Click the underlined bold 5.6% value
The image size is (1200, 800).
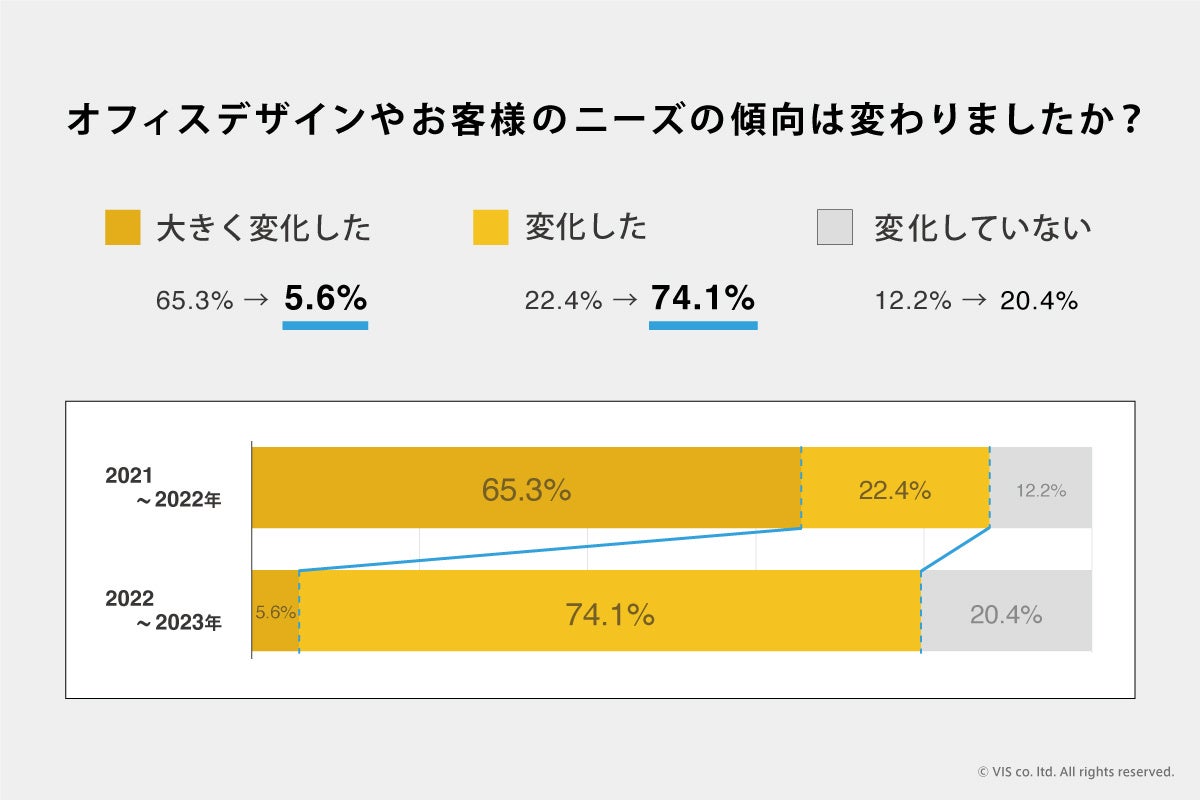[x=325, y=298]
